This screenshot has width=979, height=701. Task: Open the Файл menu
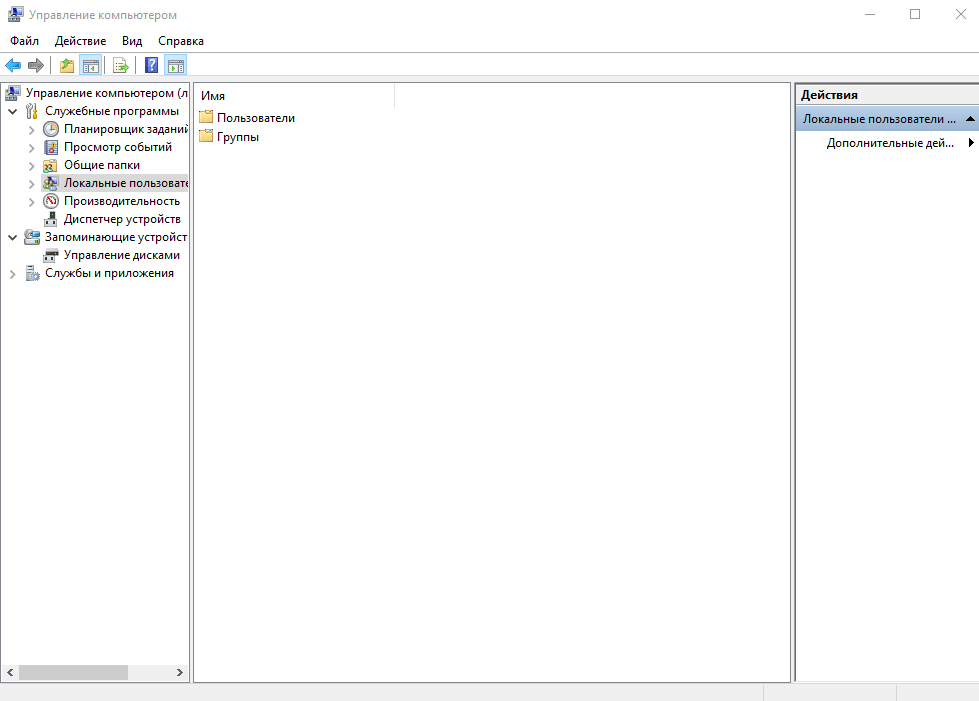click(x=24, y=41)
